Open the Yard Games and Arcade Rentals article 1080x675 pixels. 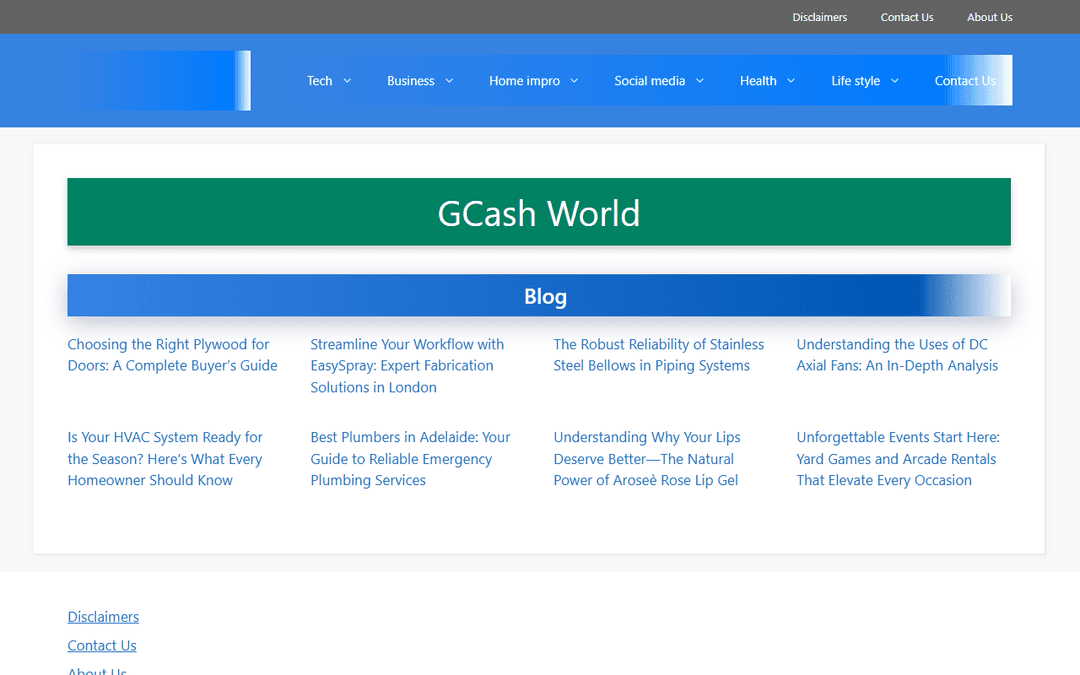(x=898, y=459)
